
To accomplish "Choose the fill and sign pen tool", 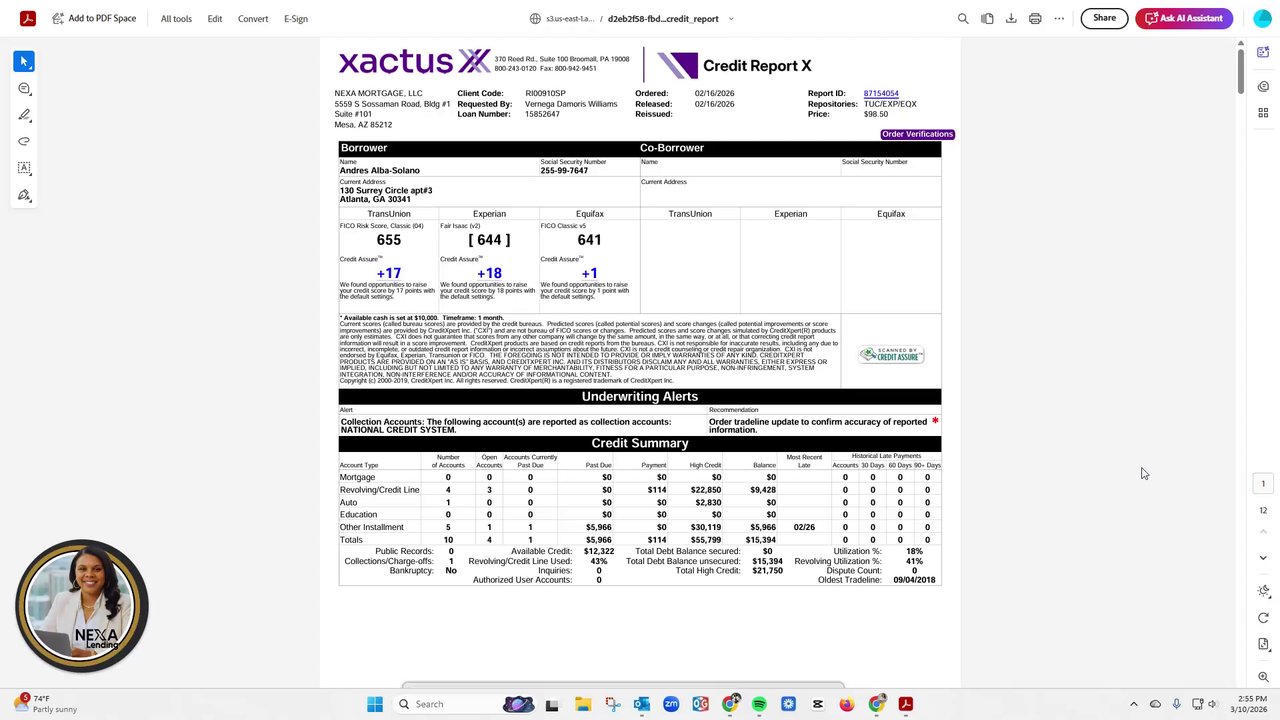I will pyautogui.click(x=24, y=195).
